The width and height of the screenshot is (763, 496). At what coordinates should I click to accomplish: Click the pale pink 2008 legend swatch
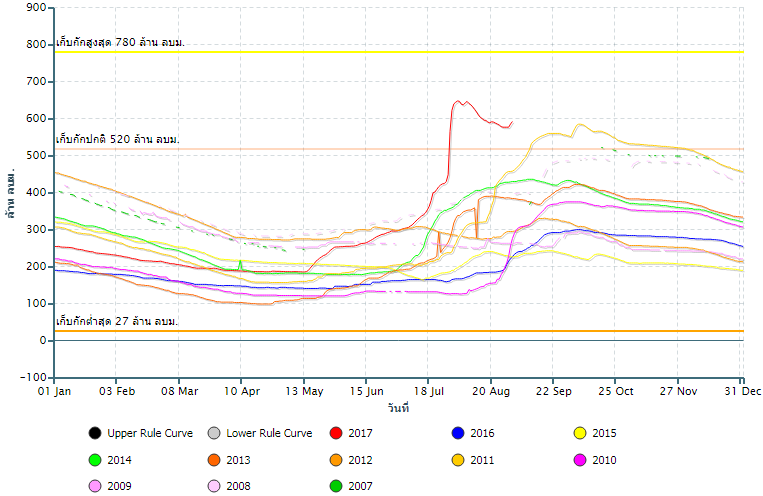[214, 487]
